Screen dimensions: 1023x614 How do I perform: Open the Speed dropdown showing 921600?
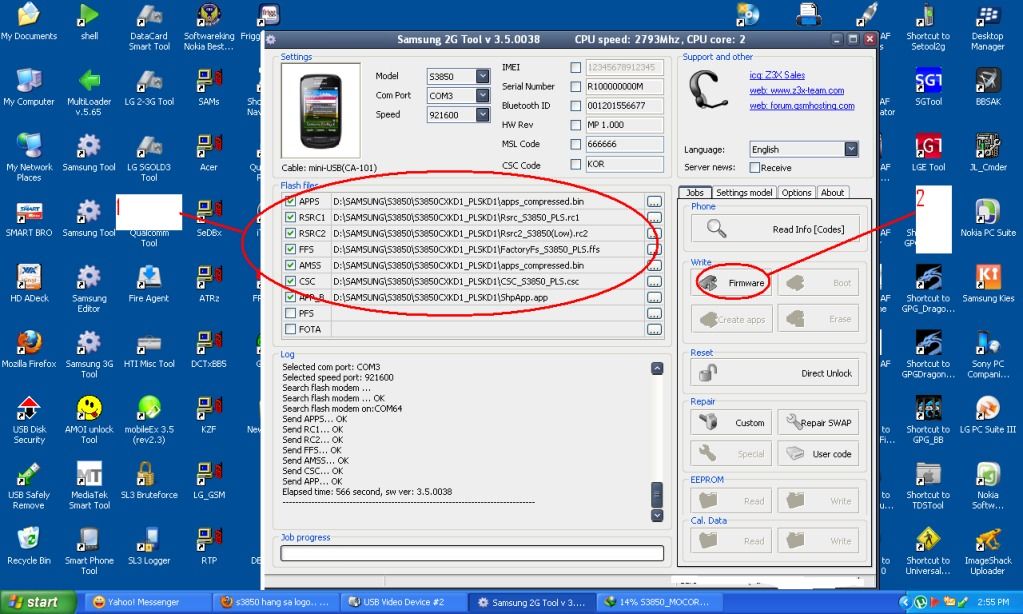click(x=482, y=115)
